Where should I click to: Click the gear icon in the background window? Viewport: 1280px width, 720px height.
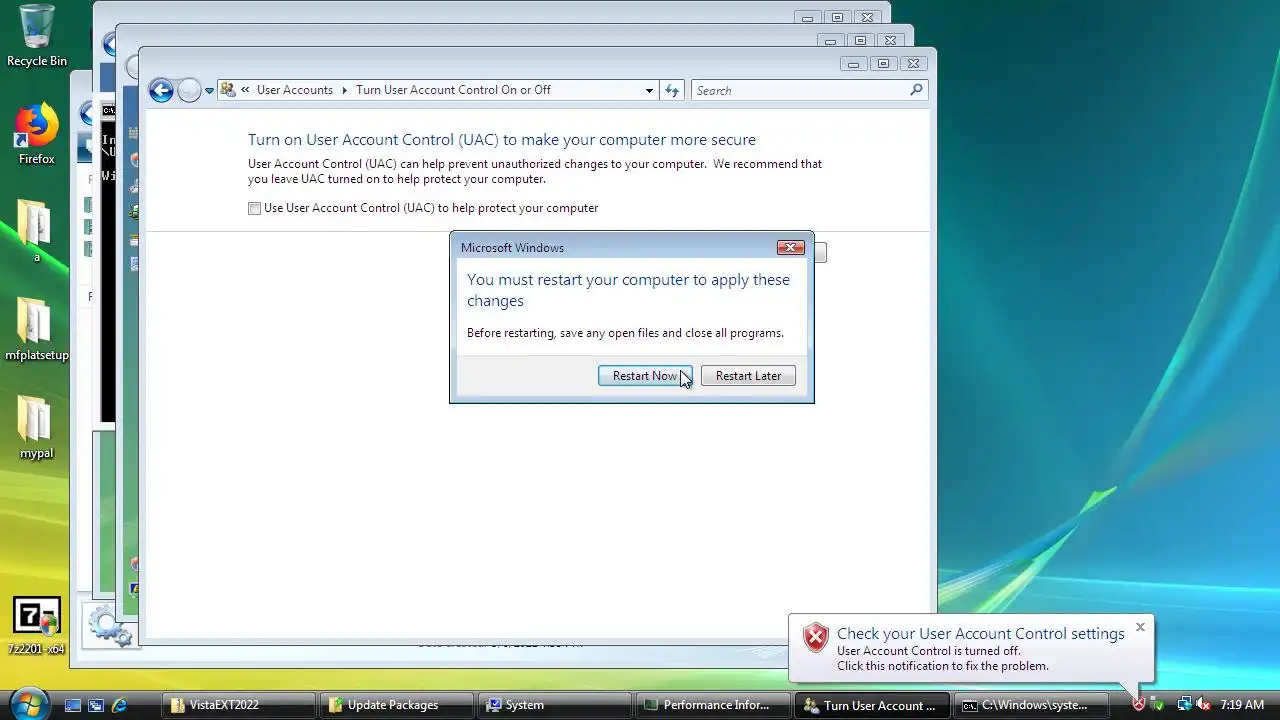point(109,626)
